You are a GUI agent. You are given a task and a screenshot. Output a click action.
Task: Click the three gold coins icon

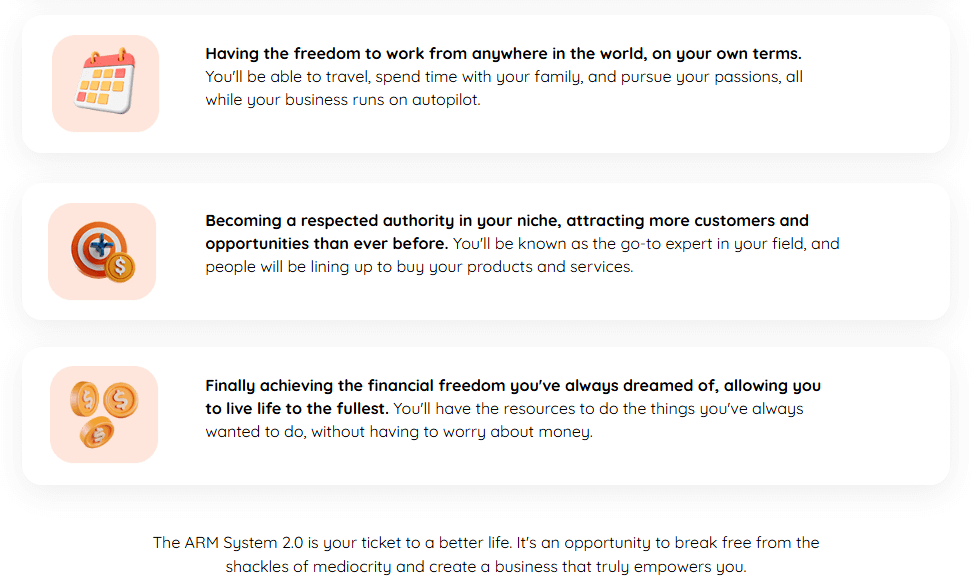click(x=104, y=414)
